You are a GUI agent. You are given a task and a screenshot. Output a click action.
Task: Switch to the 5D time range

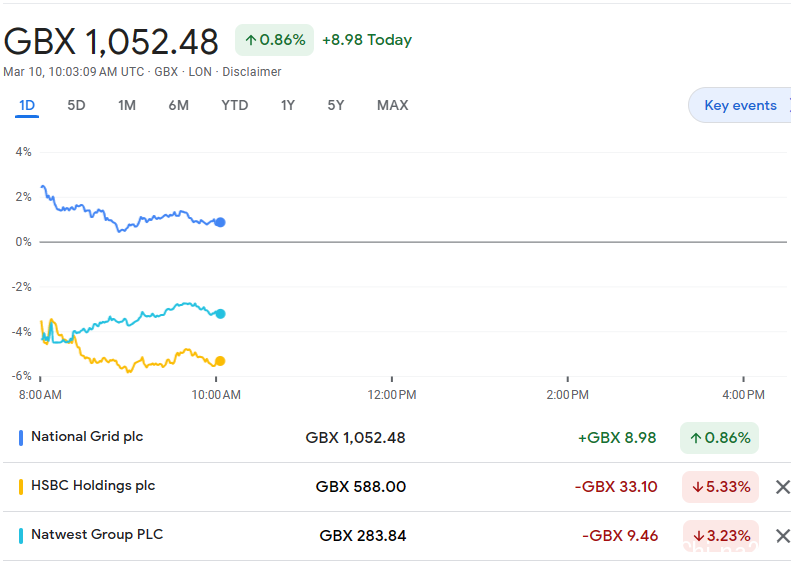click(x=76, y=105)
